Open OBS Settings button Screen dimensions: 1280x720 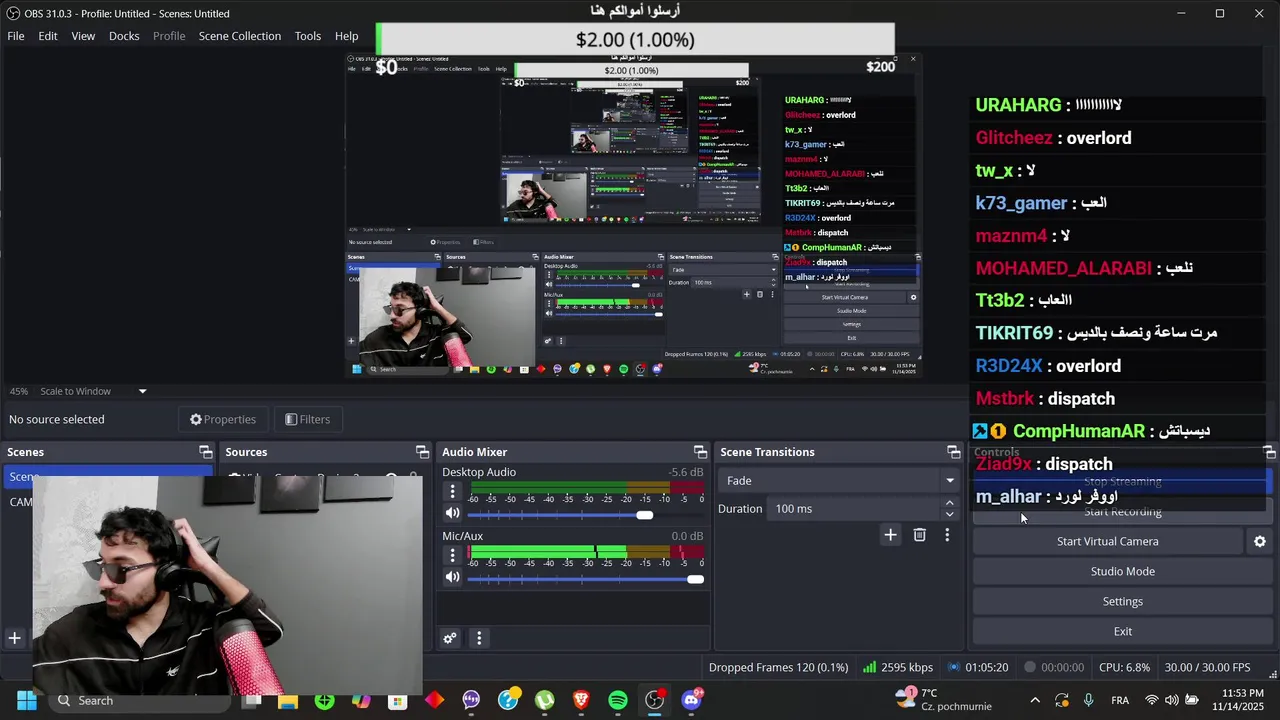click(x=1122, y=601)
